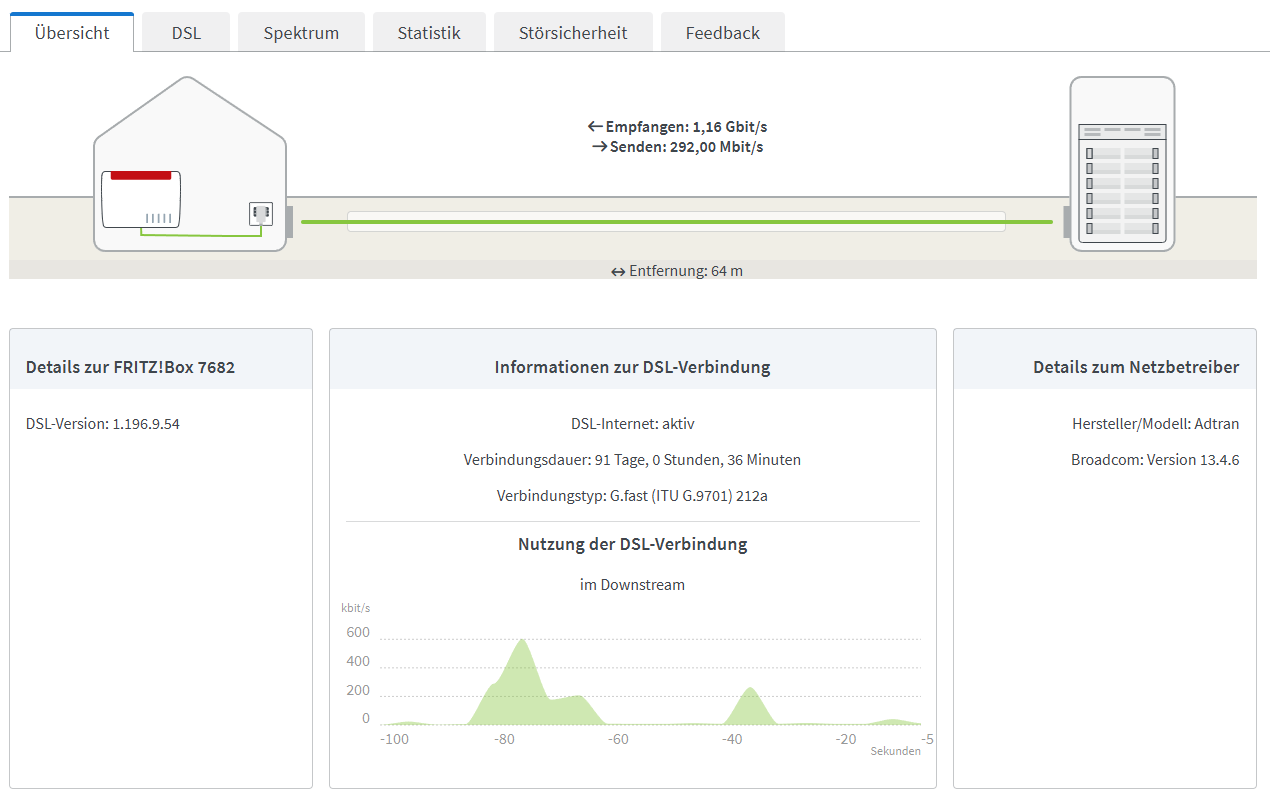
Task: Click the DSLAM server cabinet icon
Action: (1122, 163)
